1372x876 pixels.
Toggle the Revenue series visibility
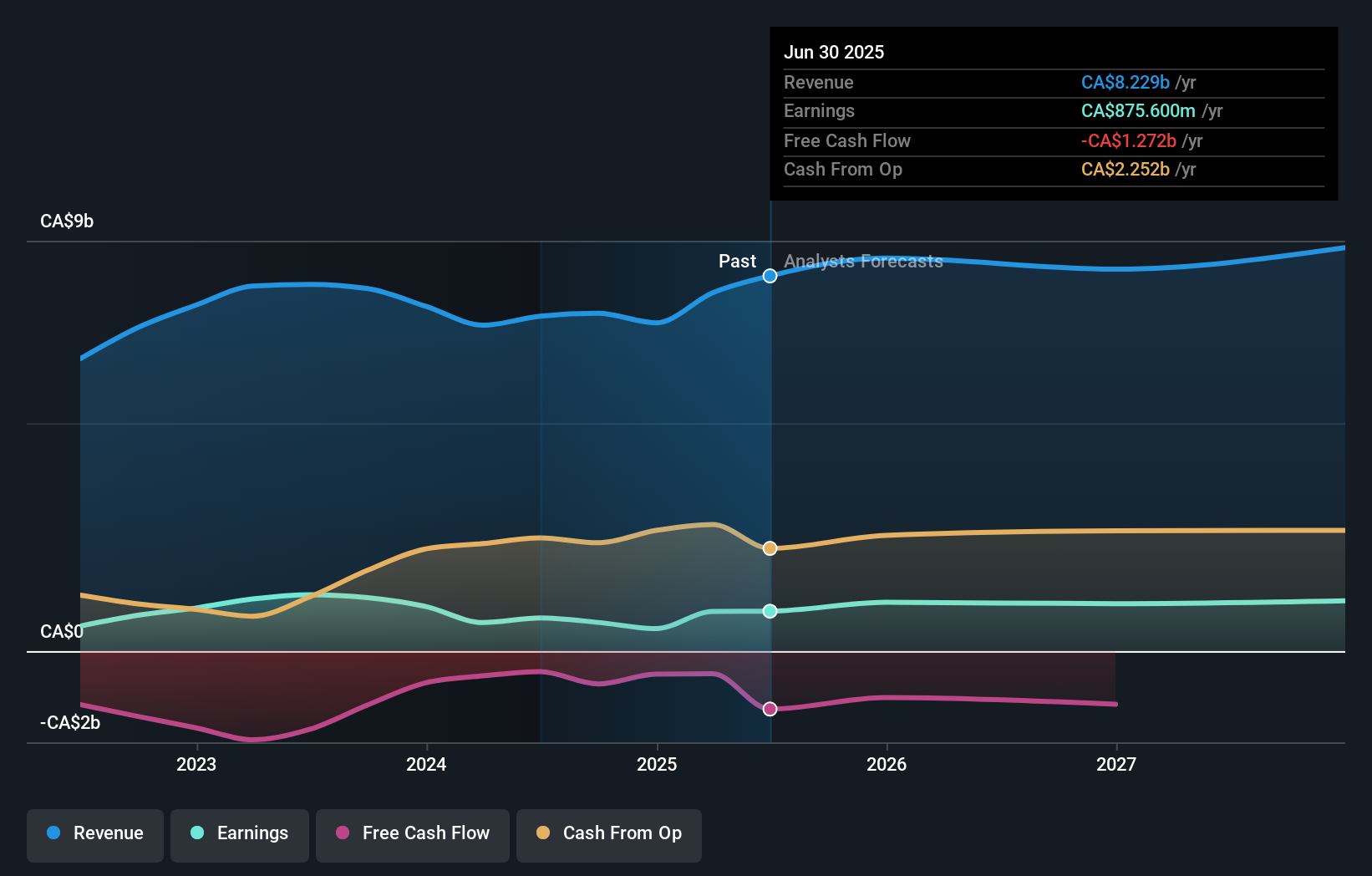94,835
